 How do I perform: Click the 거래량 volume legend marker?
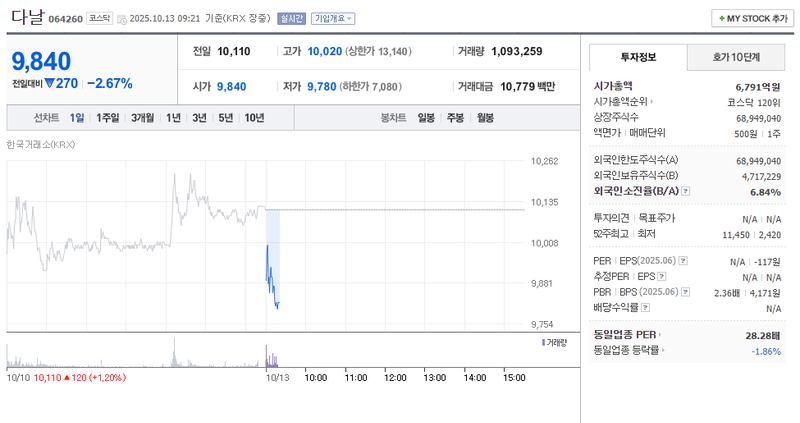pyautogui.click(x=543, y=342)
